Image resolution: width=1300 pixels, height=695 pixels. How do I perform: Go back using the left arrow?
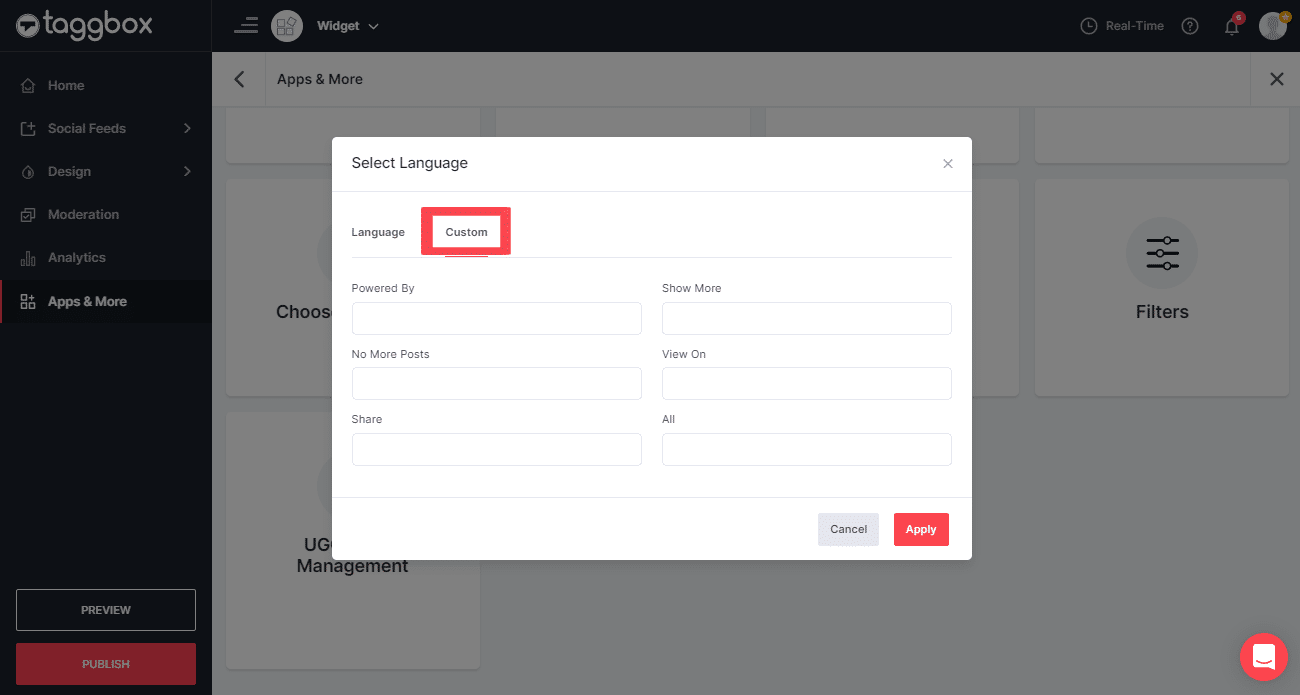pyautogui.click(x=239, y=79)
